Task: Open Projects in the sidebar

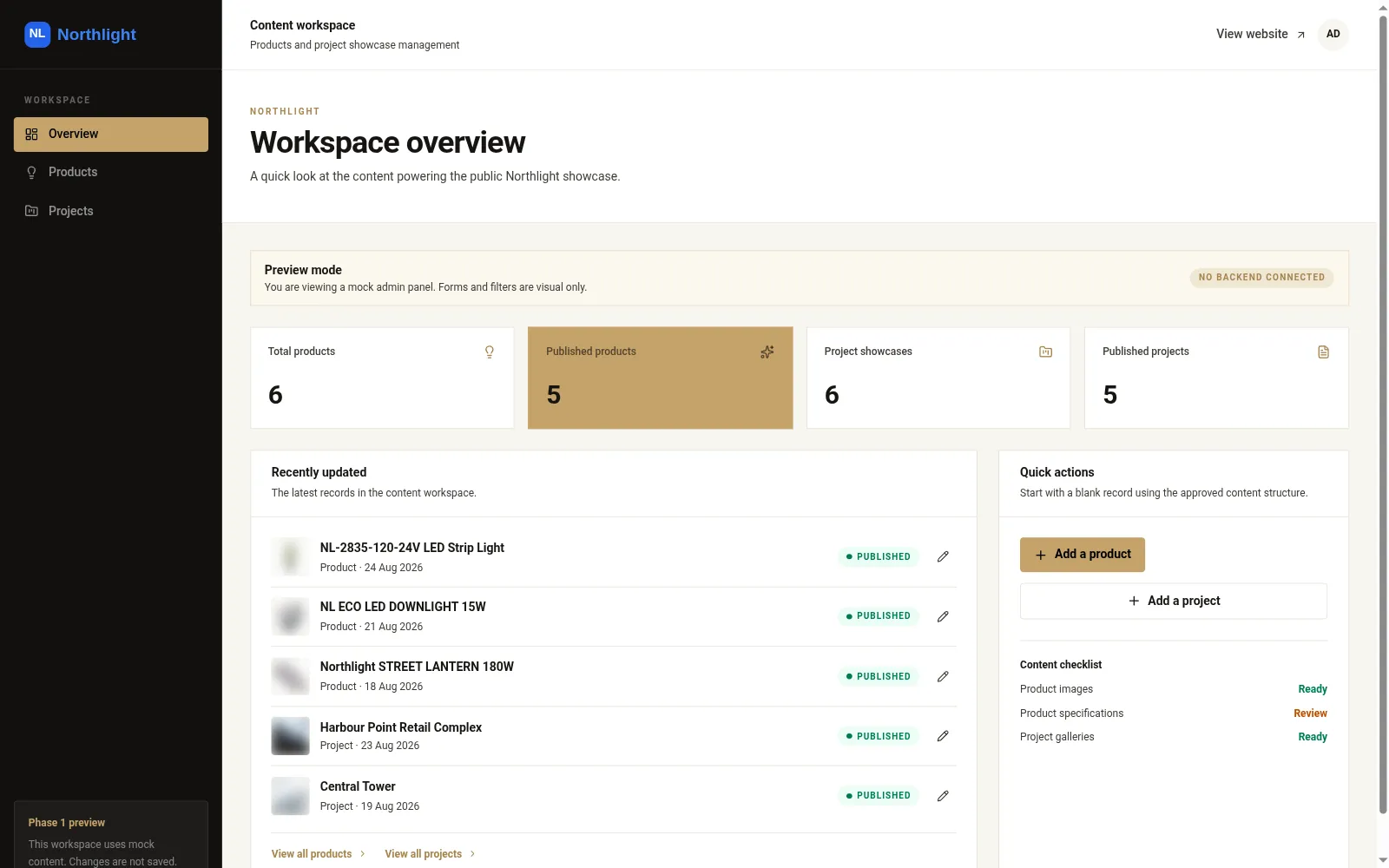Action: click(111, 211)
